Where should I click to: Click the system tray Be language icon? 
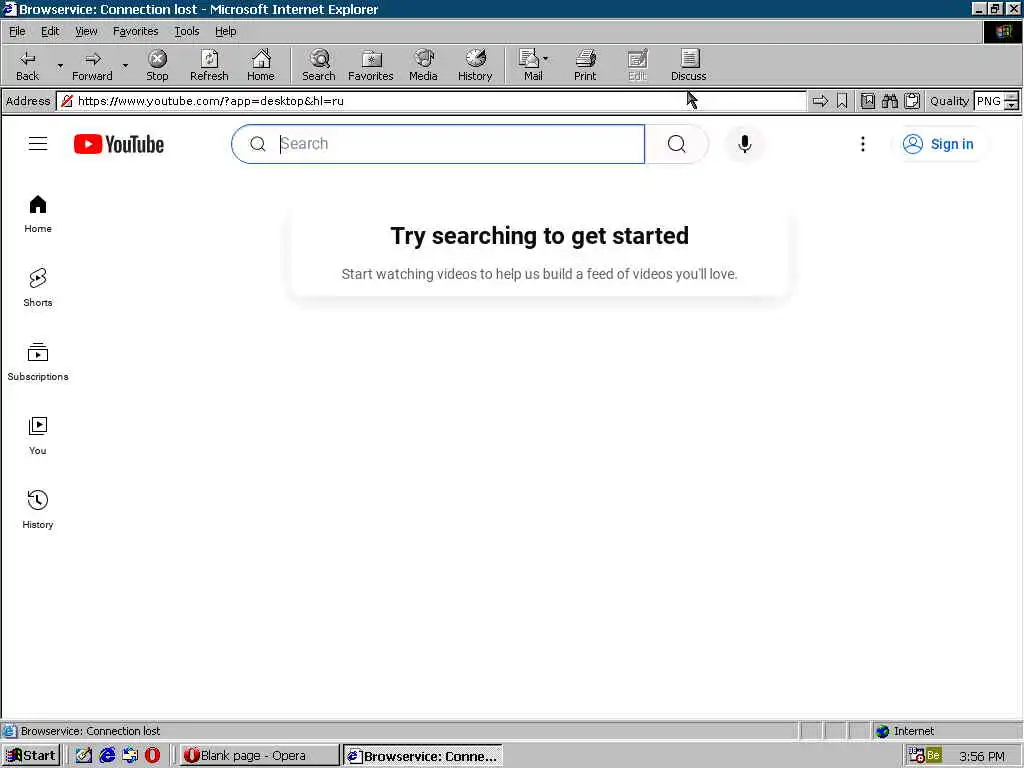[933, 756]
